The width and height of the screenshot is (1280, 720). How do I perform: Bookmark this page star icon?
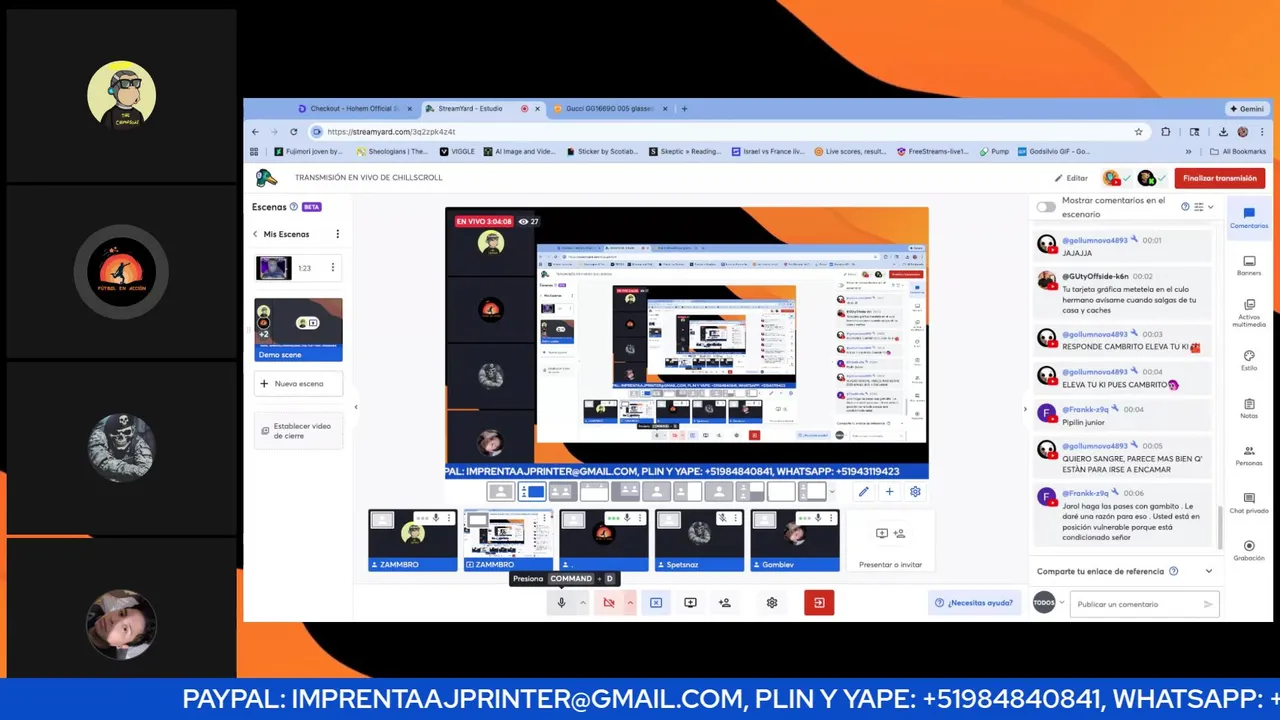(x=1138, y=131)
